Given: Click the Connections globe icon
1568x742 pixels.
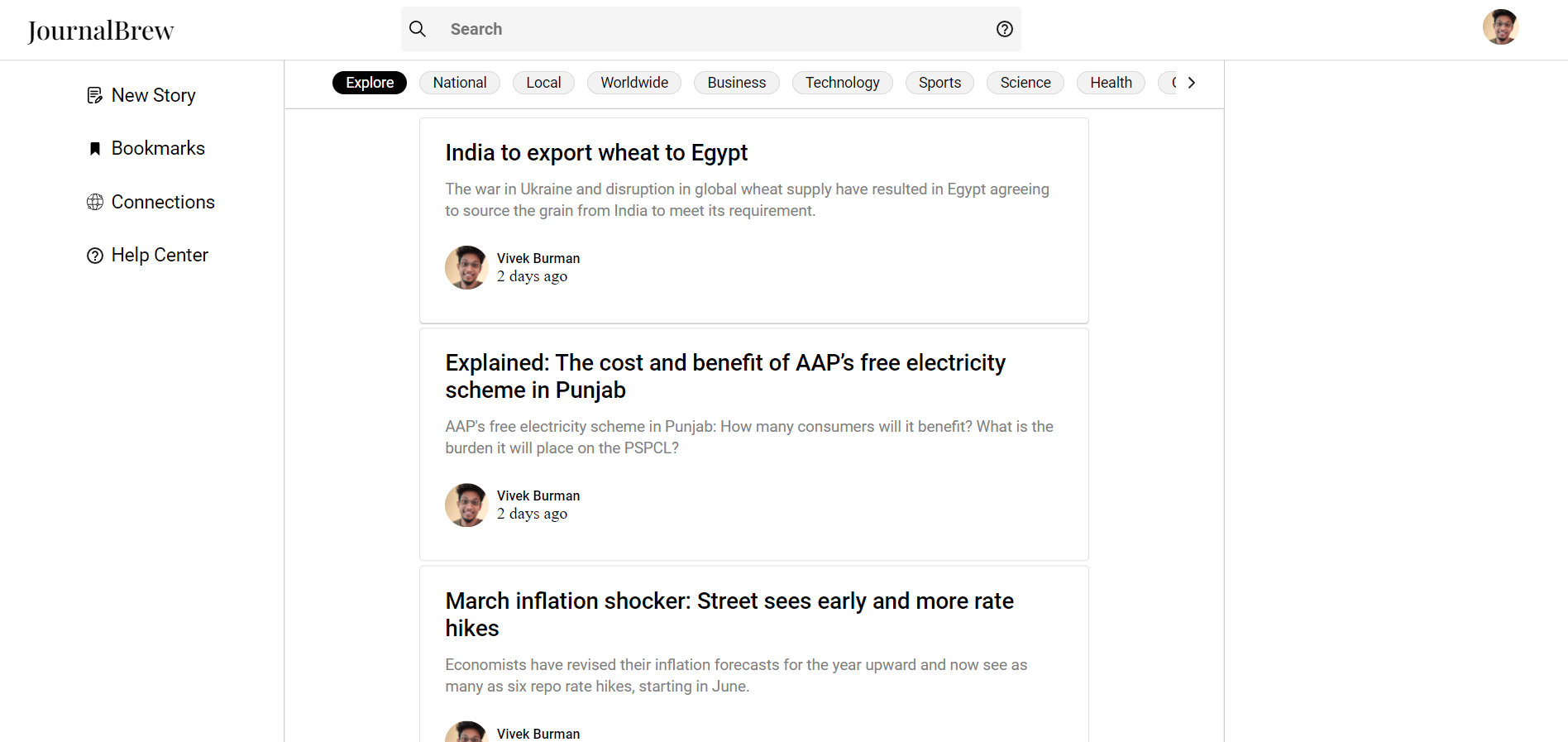Looking at the screenshot, I should point(95,202).
